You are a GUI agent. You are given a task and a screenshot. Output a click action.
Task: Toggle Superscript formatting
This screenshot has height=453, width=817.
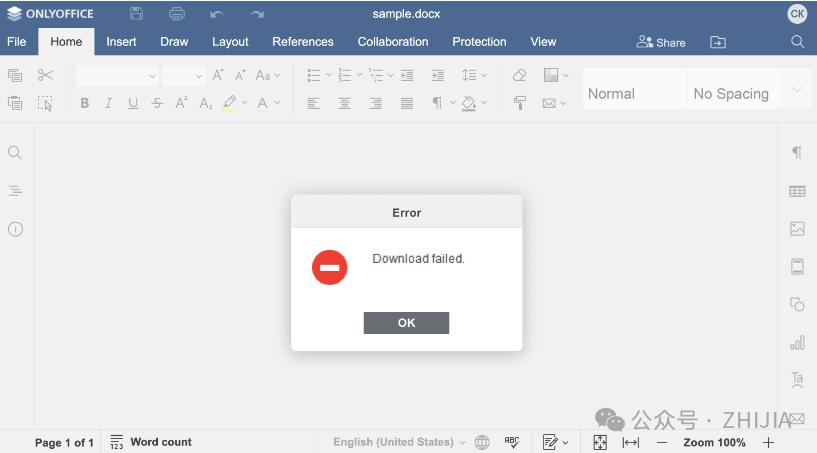click(x=181, y=103)
